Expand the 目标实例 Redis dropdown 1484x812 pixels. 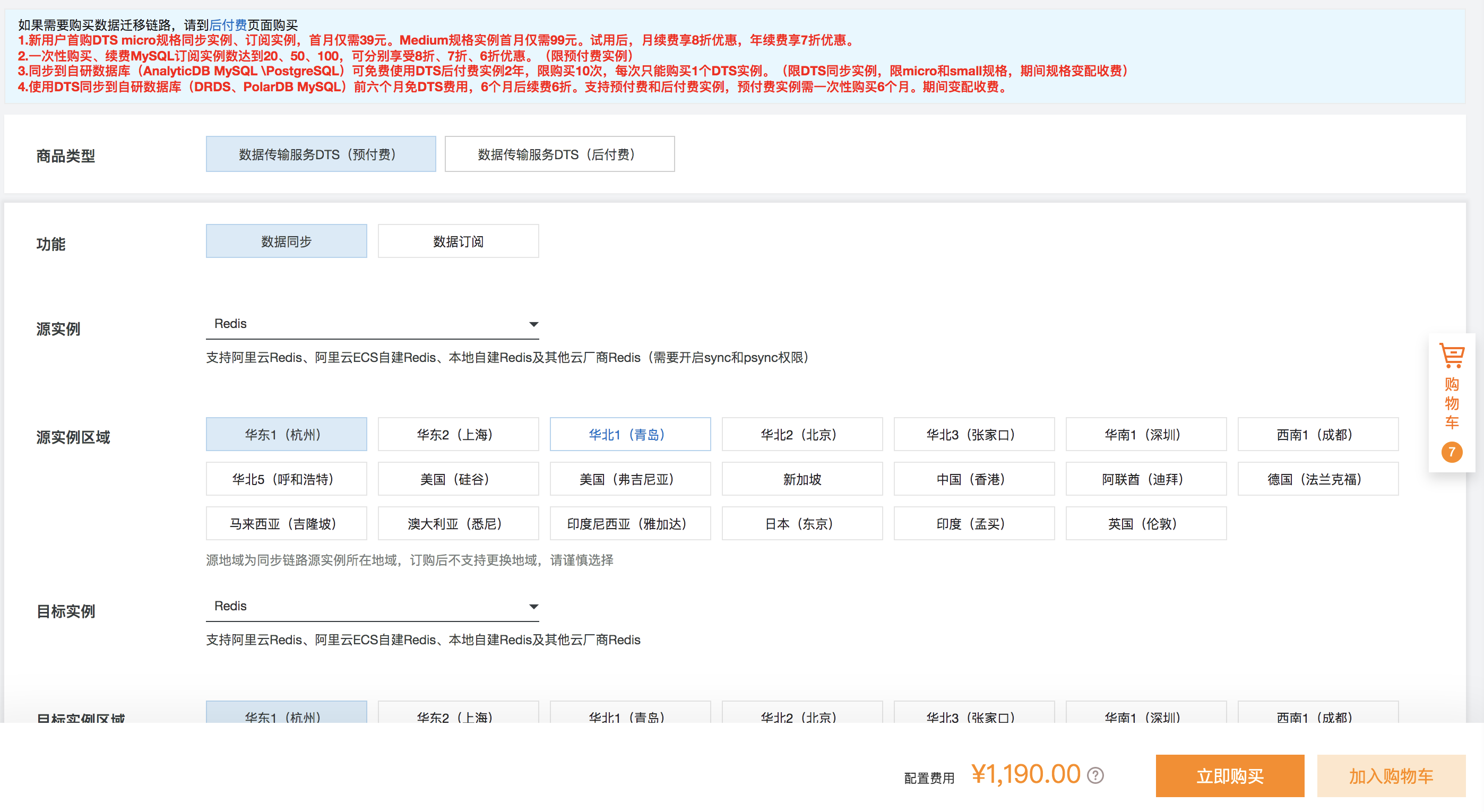pyautogui.click(x=533, y=607)
